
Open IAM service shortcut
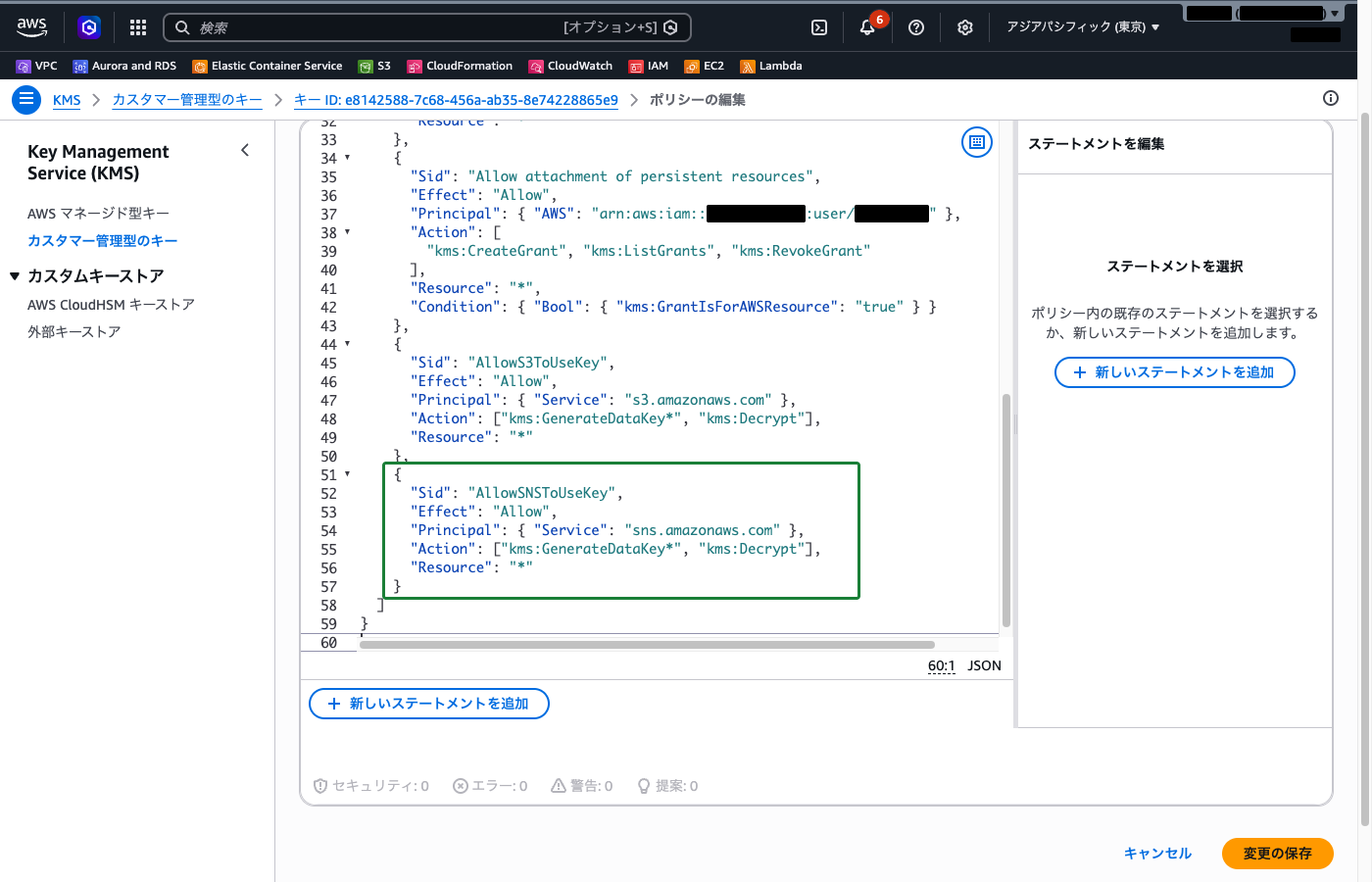pyautogui.click(x=649, y=66)
